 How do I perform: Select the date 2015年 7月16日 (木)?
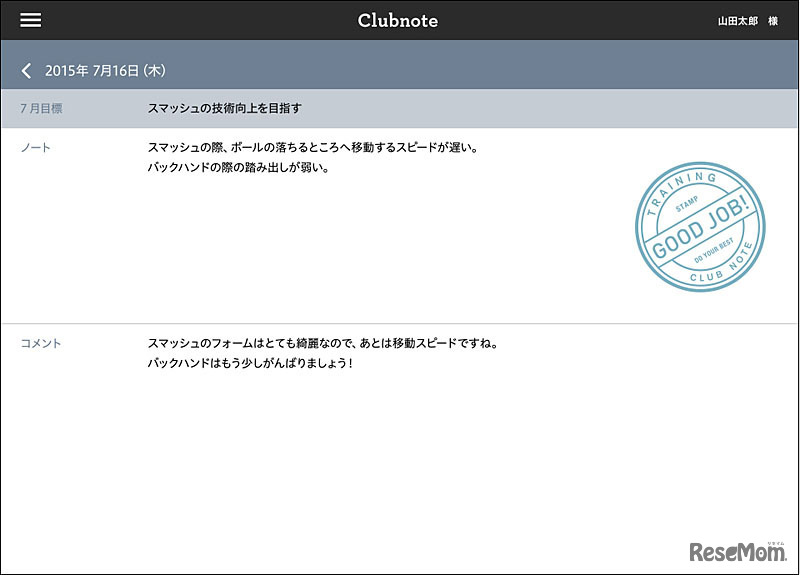coord(105,70)
